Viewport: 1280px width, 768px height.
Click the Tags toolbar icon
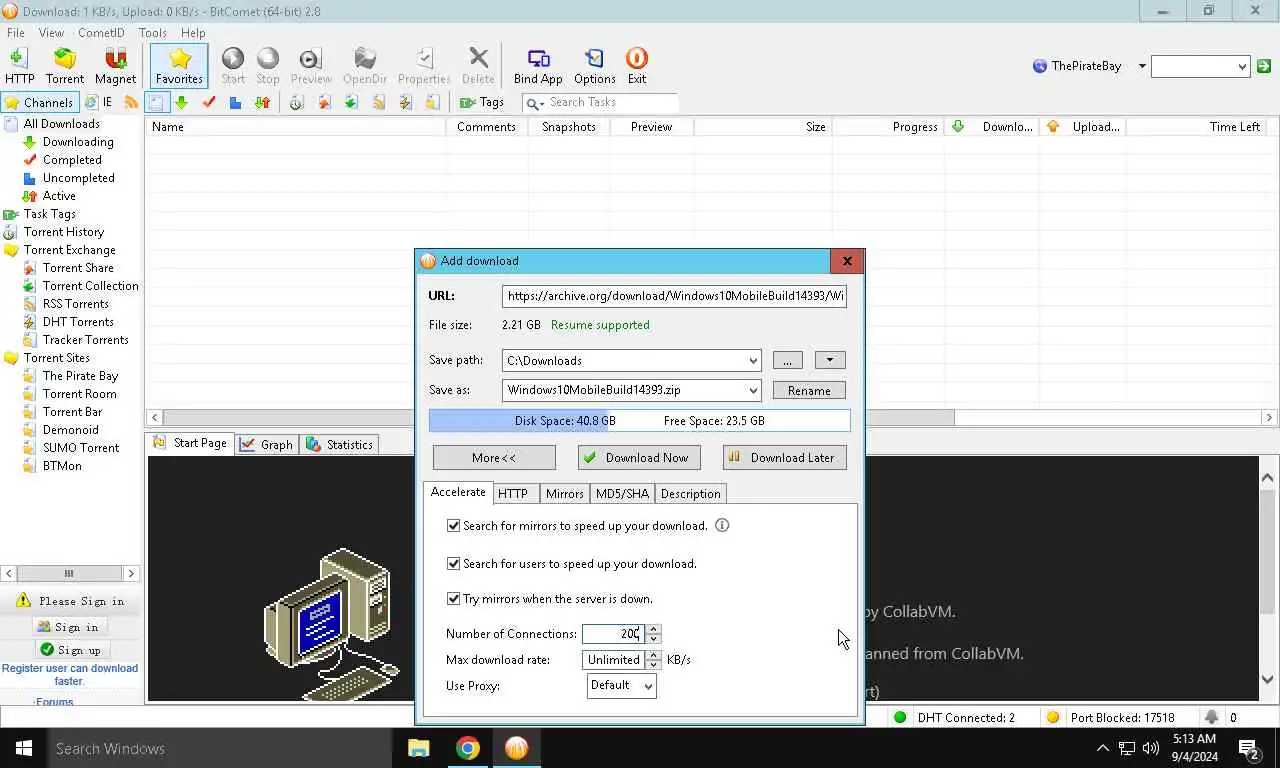481,102
